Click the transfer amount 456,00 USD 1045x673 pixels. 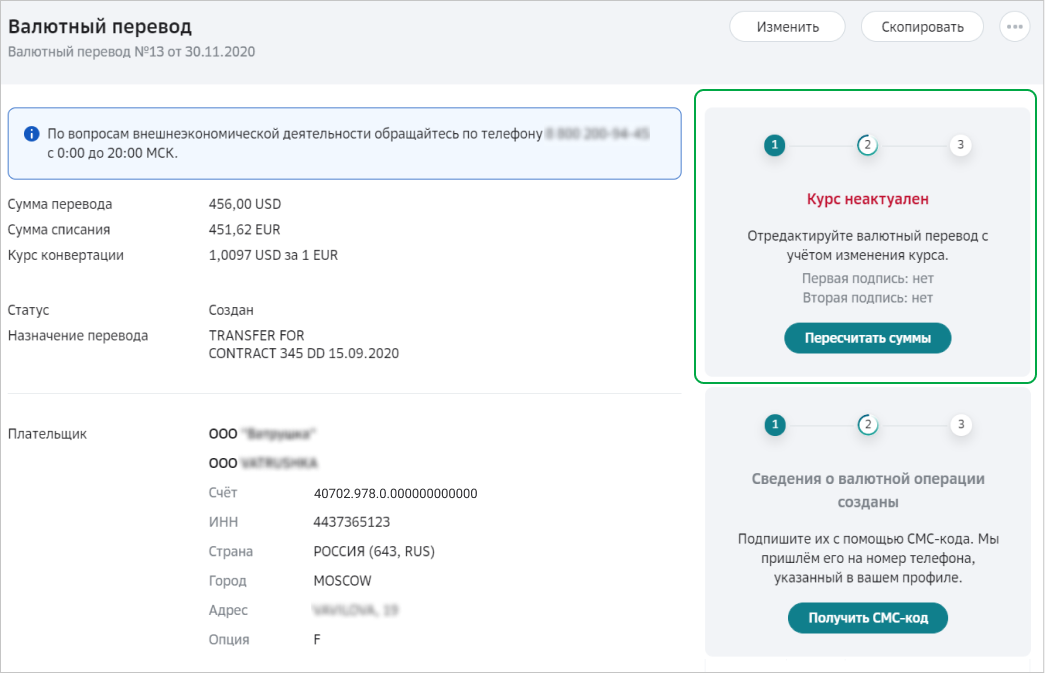[245, 204]
